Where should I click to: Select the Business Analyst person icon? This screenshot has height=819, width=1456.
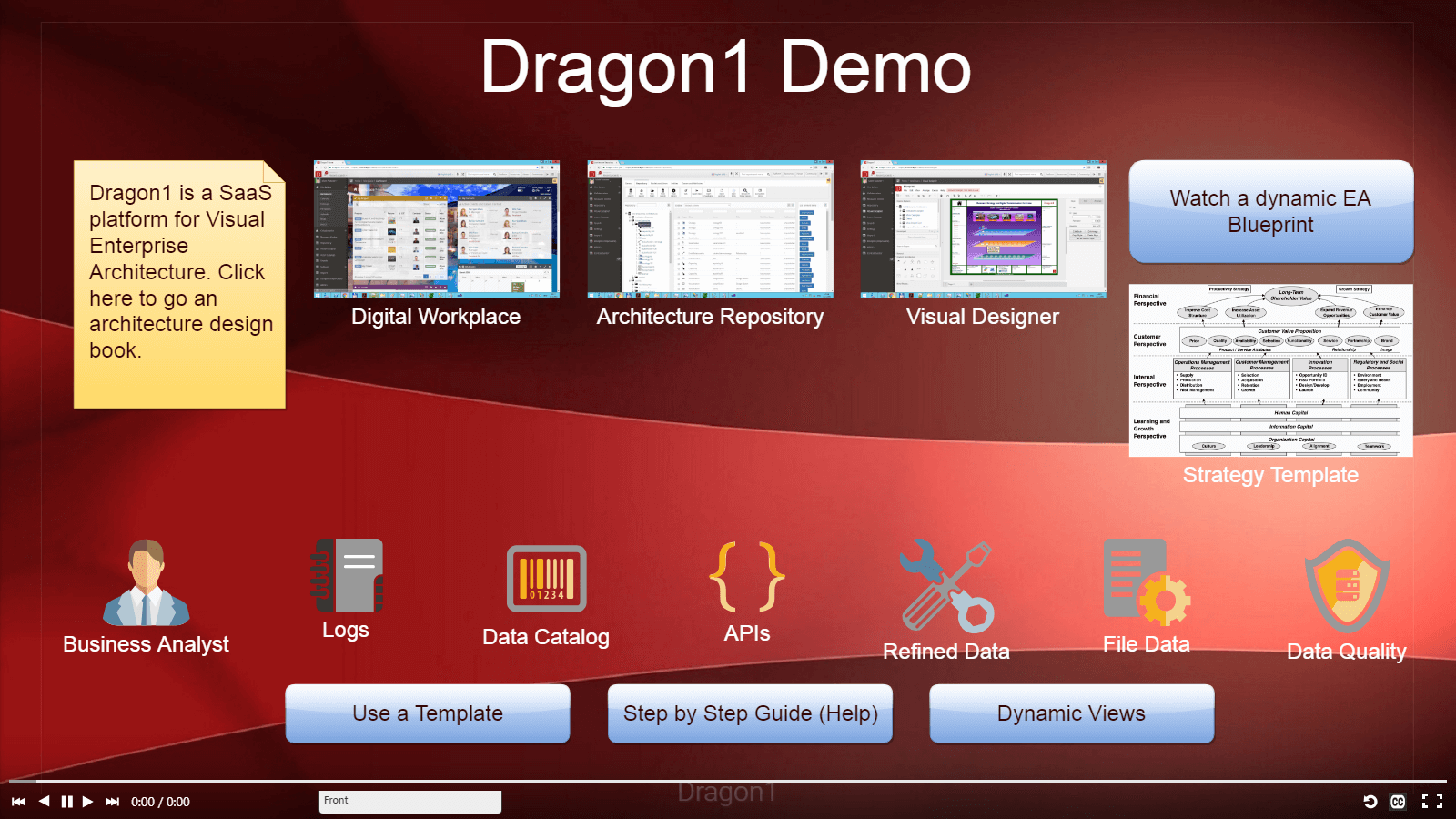click(x=146, y=582)
